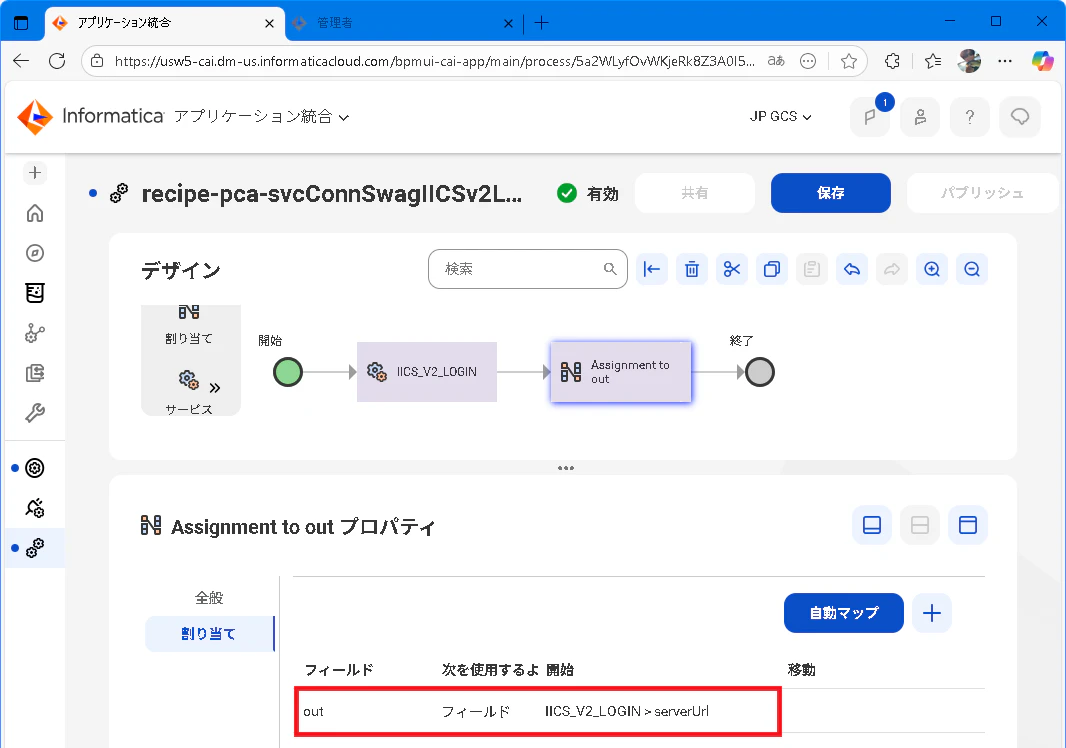Image resolution: width=1066 pixels, height=748 pixels.
Task: Expand the step palette double chevron
Action: pyautogui.click(x=215, y=388)
